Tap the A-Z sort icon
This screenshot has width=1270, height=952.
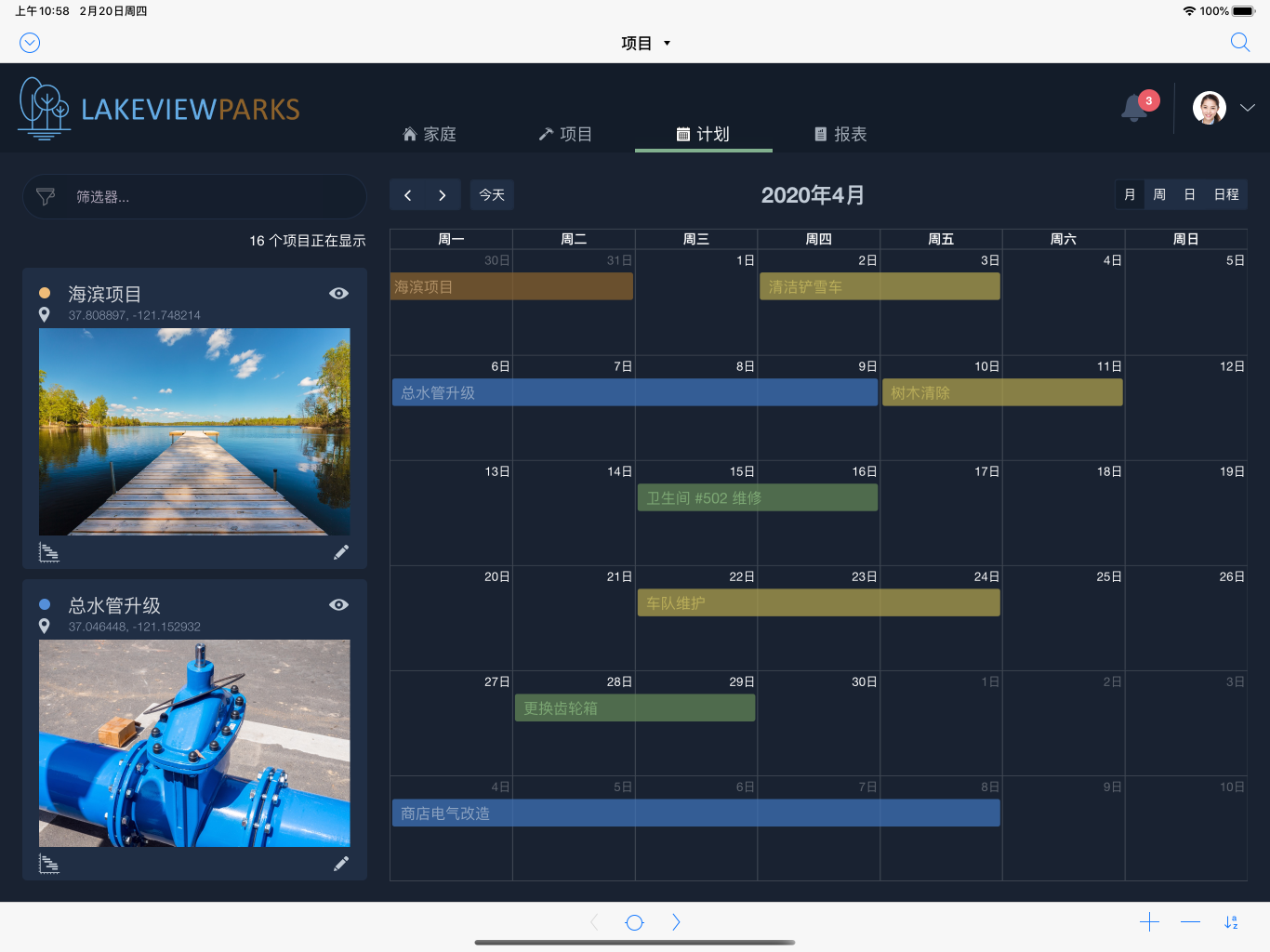pos(1232,922)
